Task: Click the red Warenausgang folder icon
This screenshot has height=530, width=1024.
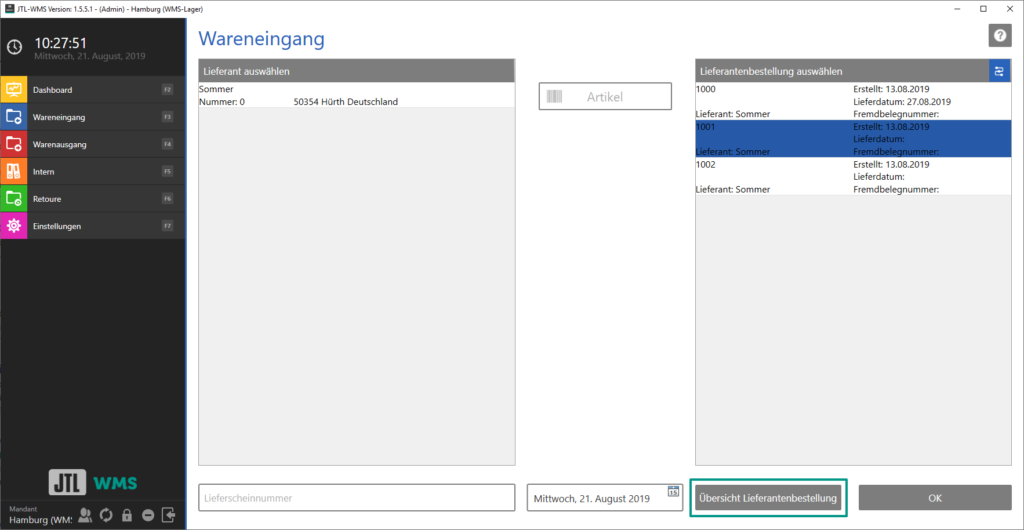Action: point(14,145)
